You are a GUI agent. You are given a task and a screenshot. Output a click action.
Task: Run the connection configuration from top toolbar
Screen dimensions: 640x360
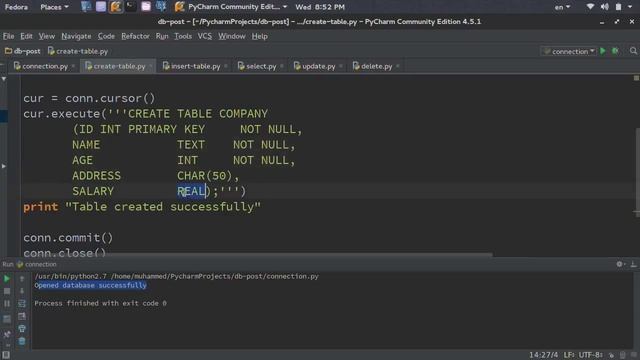[x=603, y=51]
